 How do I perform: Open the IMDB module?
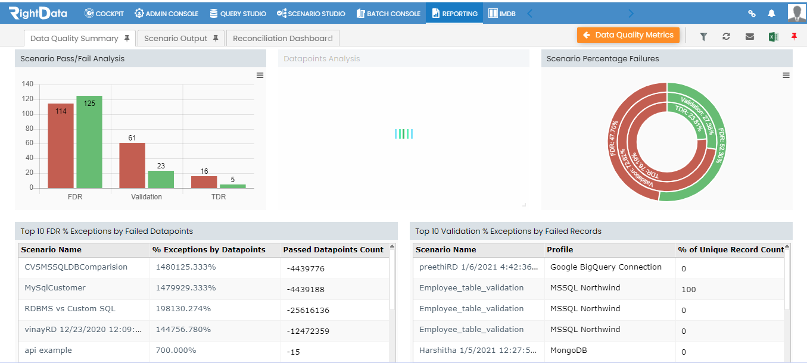click(501, 13)
